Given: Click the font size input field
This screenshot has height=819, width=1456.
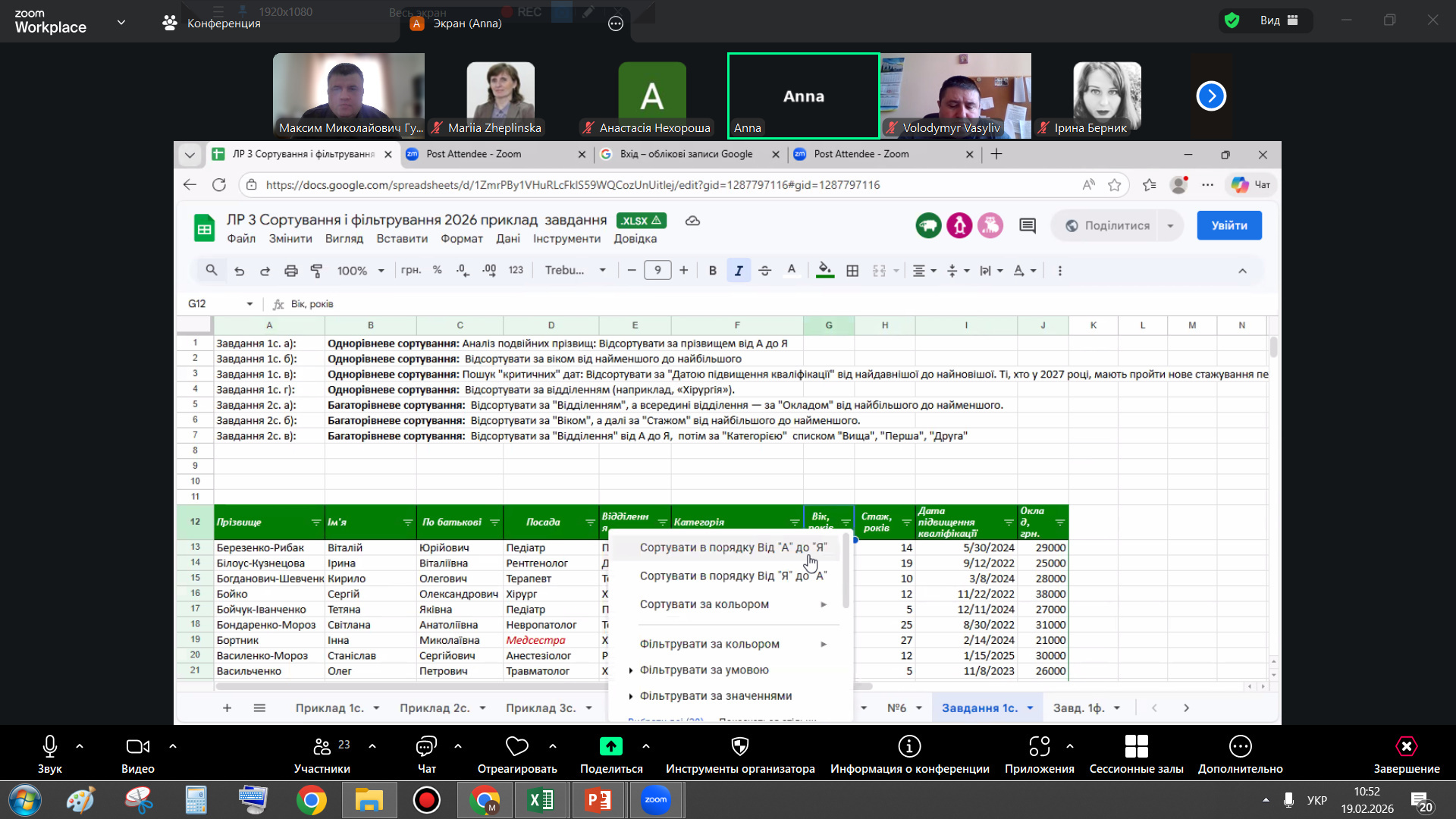Looking at the screenshot, I should click(x=657, y=271).
